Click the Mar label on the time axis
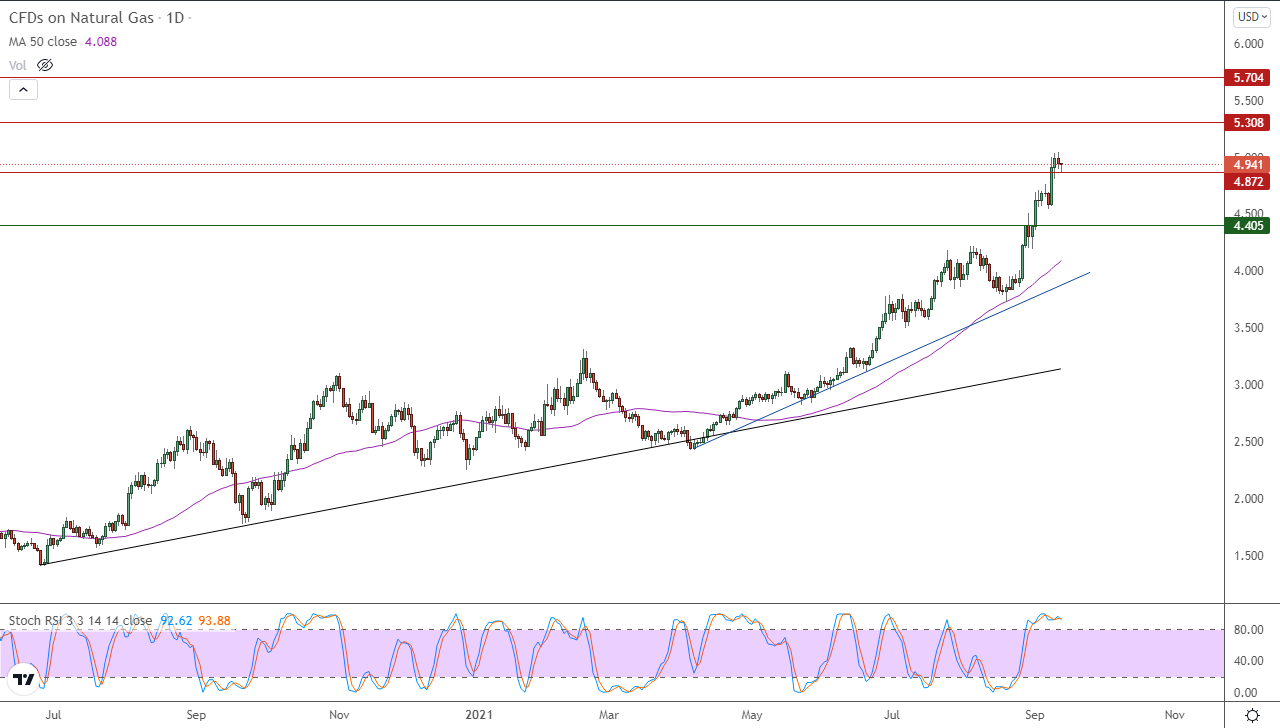1280x728 pixels. coord(608,715)
